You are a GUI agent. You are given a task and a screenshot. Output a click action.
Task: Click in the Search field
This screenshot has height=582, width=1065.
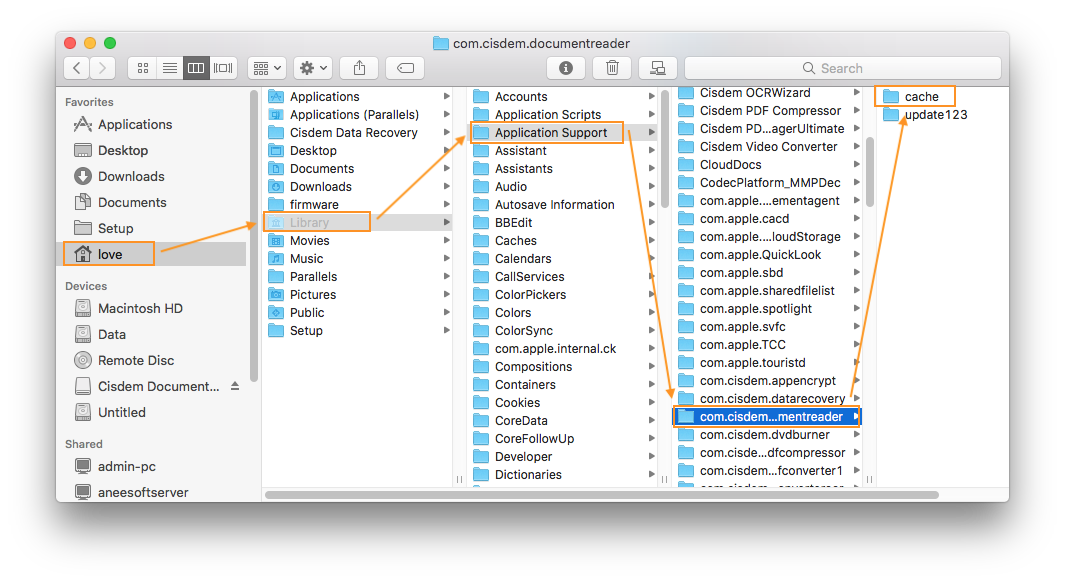click(x=842, y=68)
